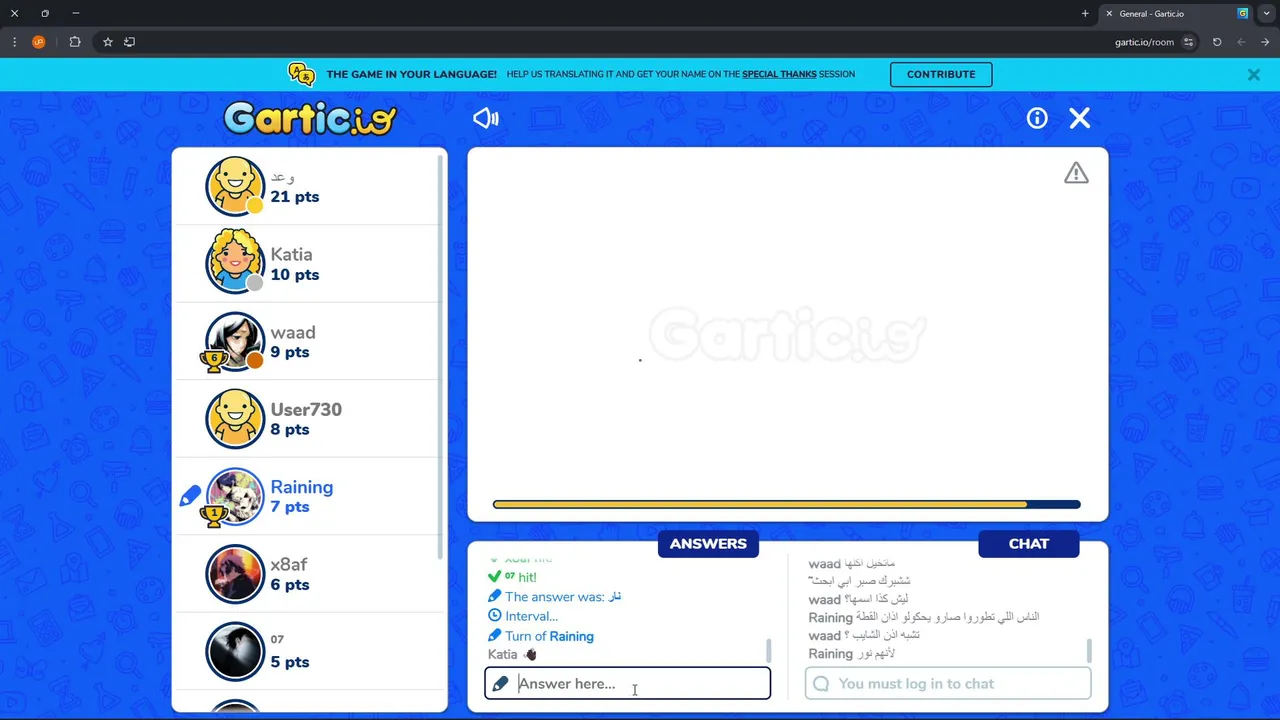Screen dimensions: 1280x720
Task: Click the Gartic.io logo
Action: click(x=310, y=118)
